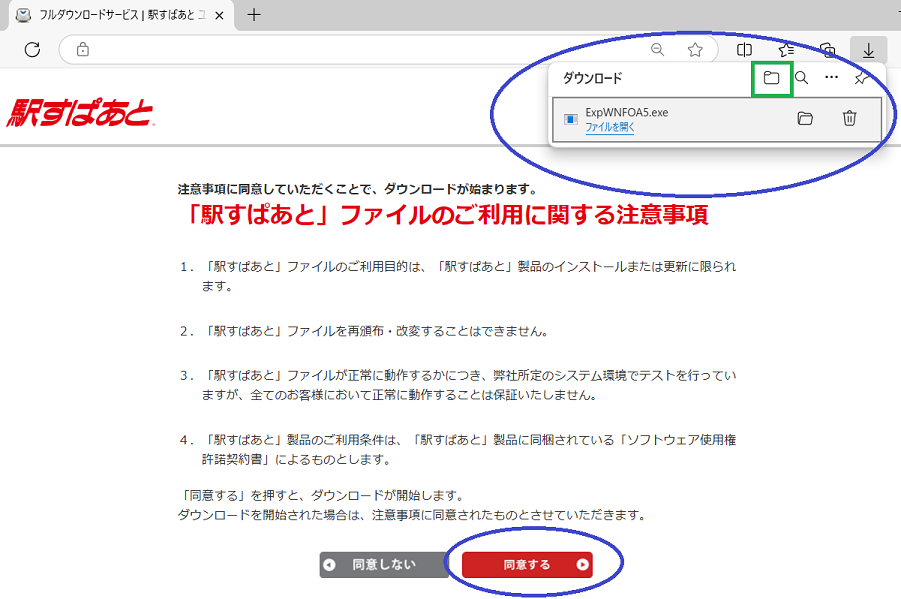Viewport: 901px width, 599px height.
Task: Open the favorites list icon
Action: tap(786, 50)
